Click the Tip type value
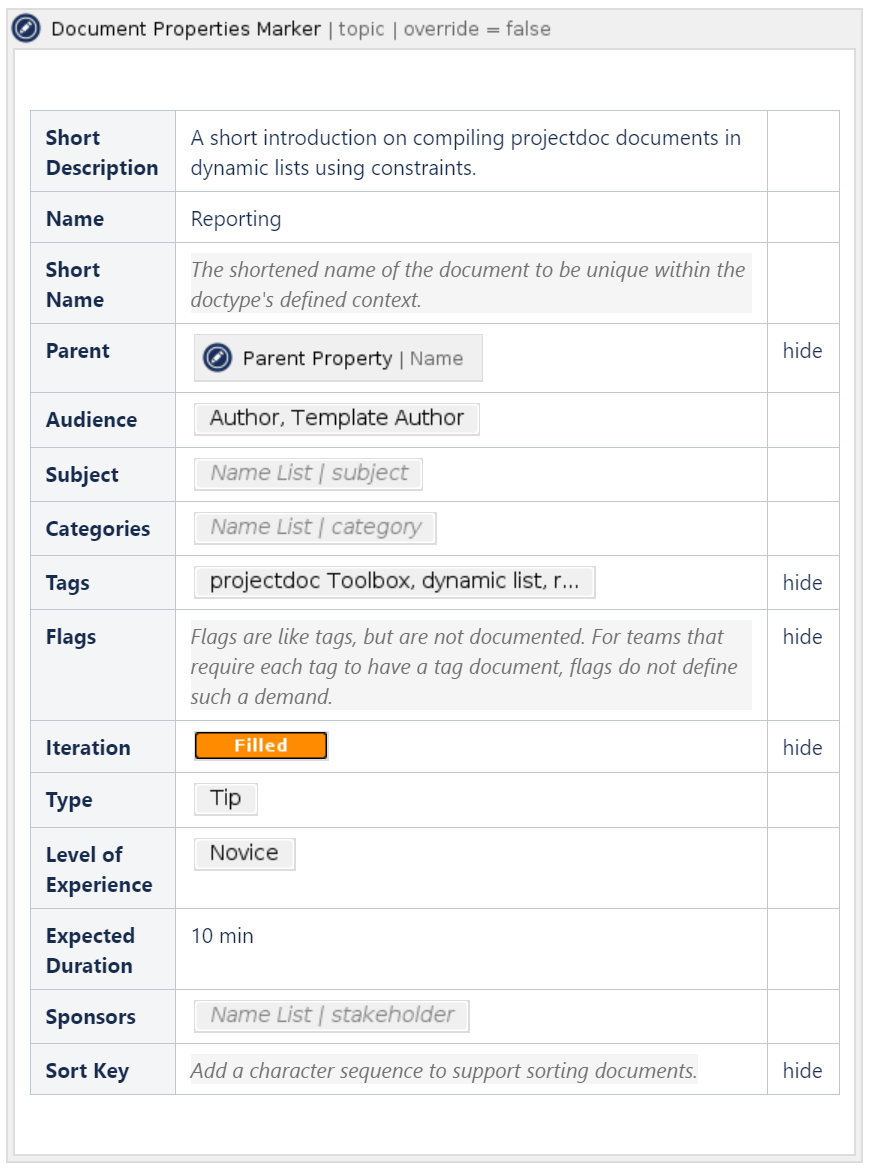 [x=226, y=798]
